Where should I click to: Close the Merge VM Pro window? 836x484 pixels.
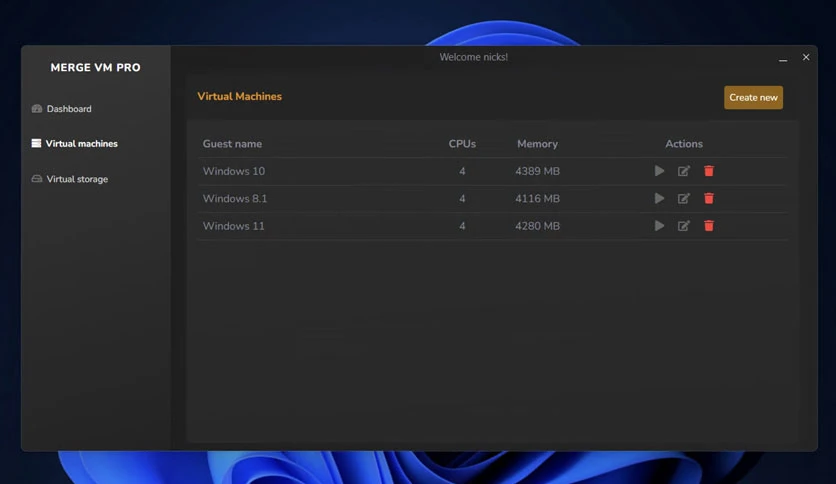point(806,57)
